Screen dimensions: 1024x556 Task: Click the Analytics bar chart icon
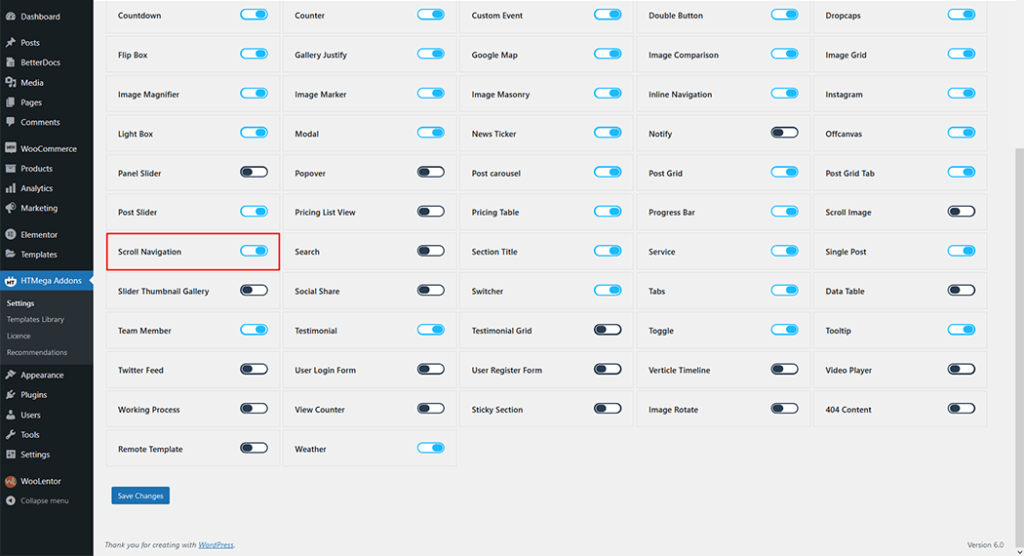(x=10, y=188)
